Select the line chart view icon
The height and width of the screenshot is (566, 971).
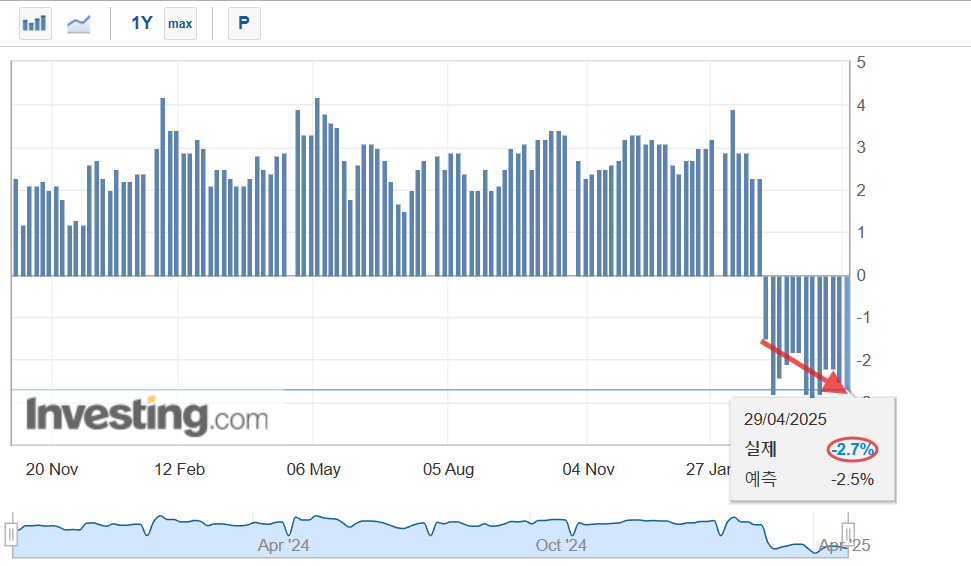tap(79, 23)
